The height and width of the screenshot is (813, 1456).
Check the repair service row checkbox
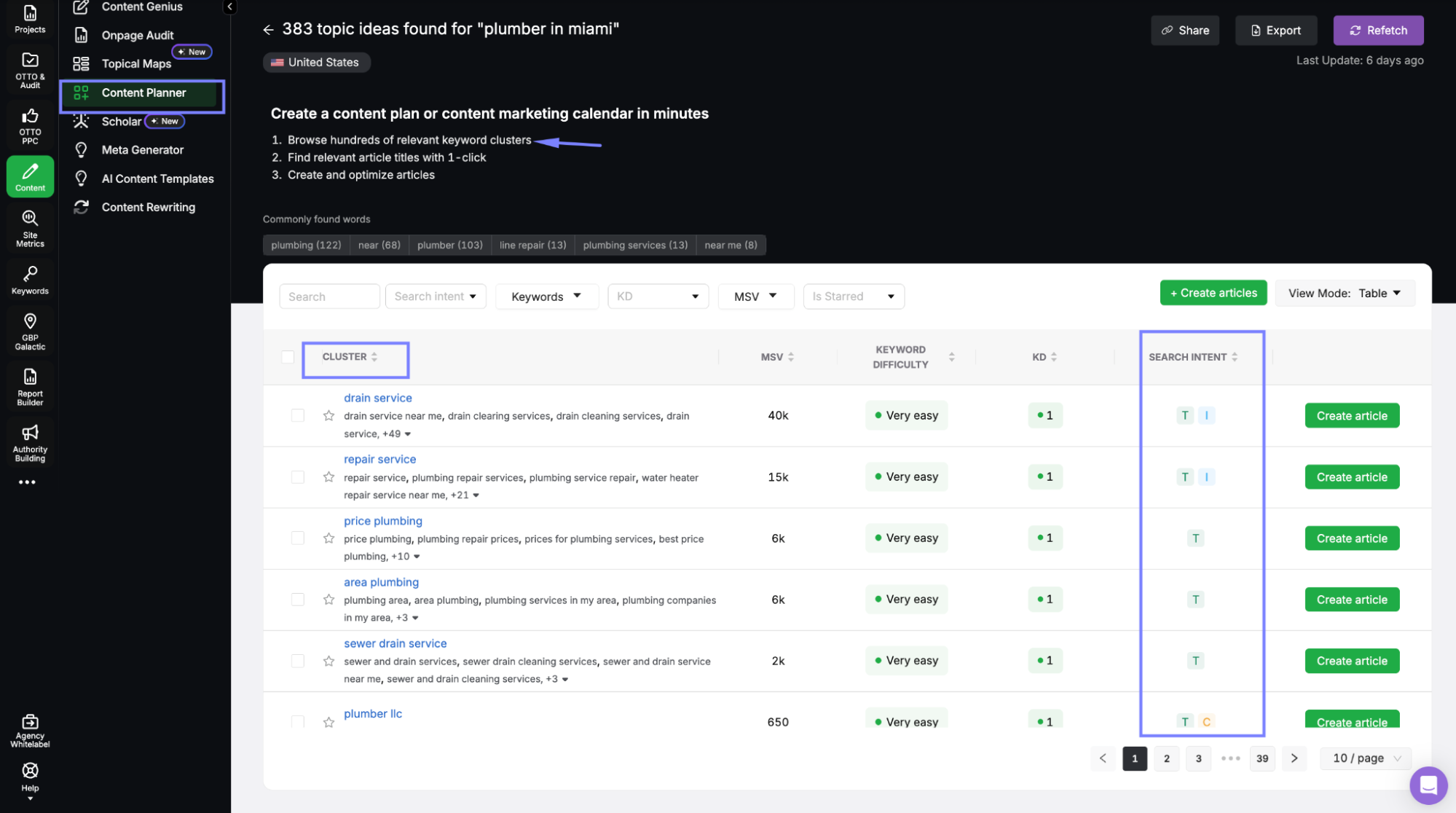[x=298, y=476]
